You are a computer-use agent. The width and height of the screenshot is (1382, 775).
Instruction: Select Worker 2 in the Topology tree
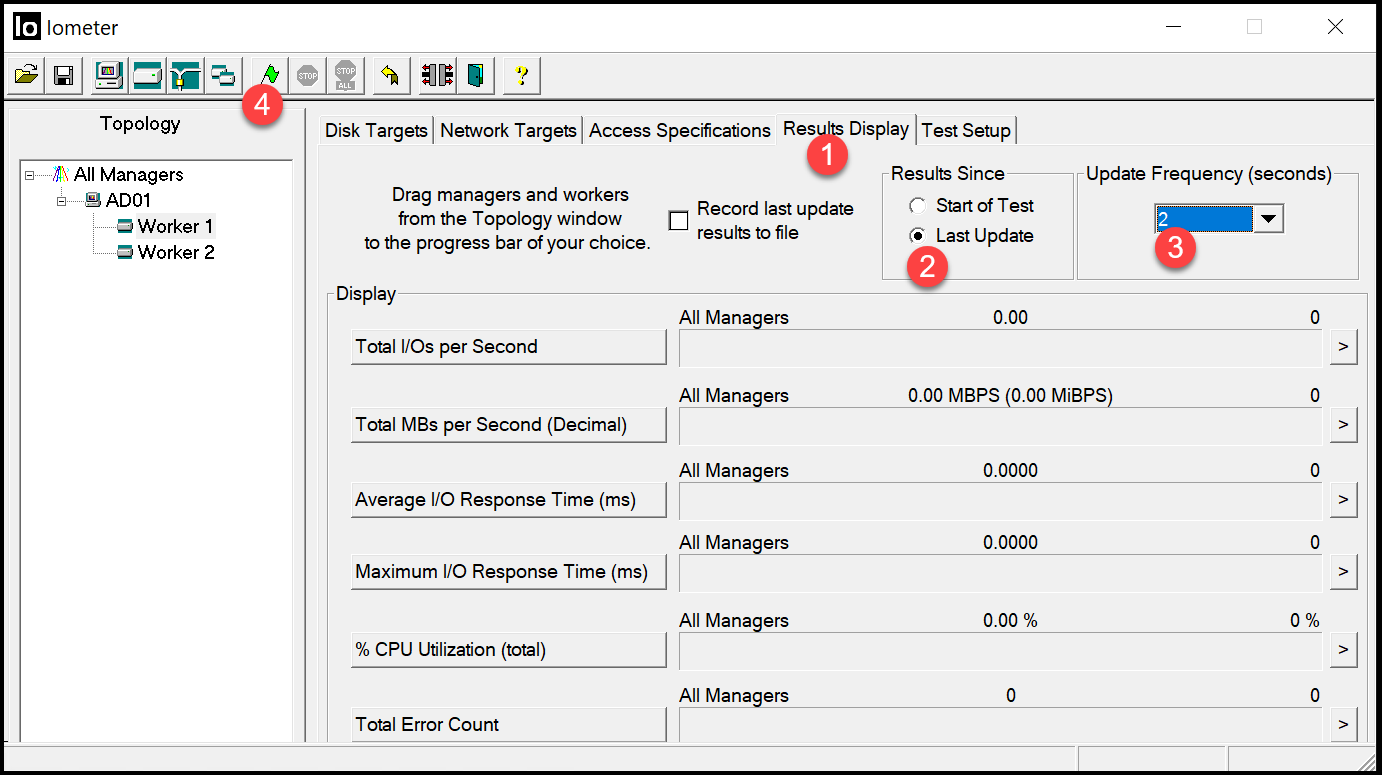175,252
